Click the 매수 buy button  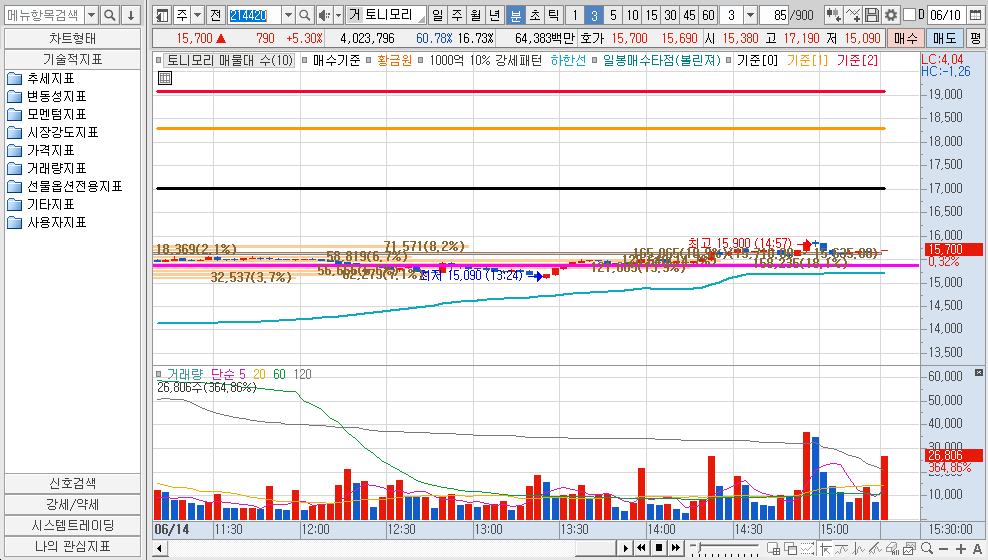pos(905,38)
